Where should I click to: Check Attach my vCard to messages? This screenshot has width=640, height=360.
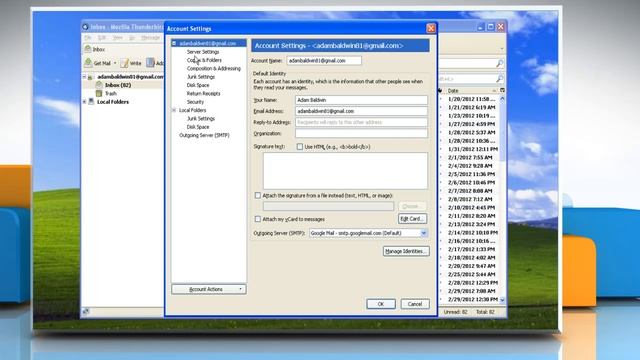258,219
